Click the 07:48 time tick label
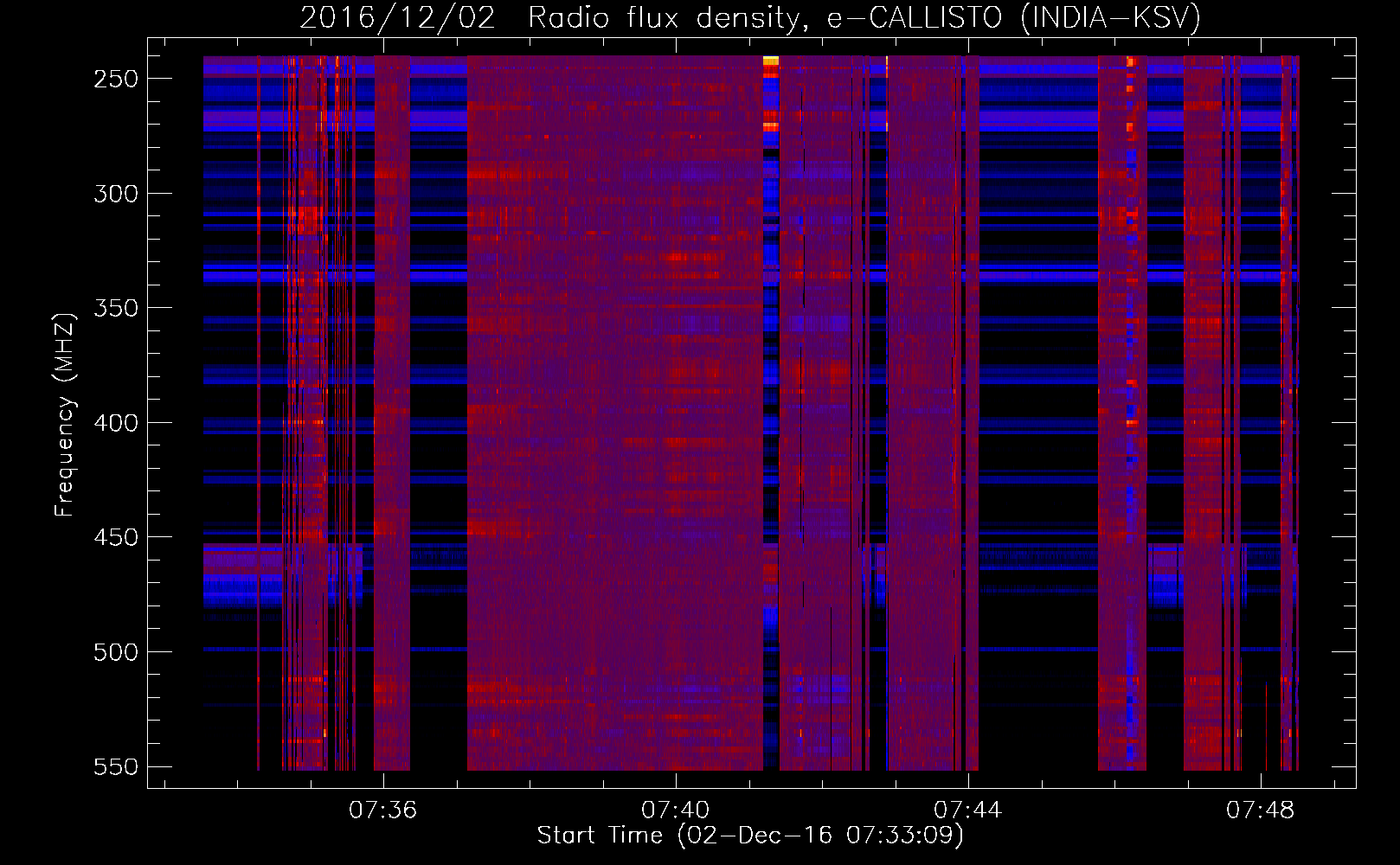The image size is (1400, 865). [1260, 810]
